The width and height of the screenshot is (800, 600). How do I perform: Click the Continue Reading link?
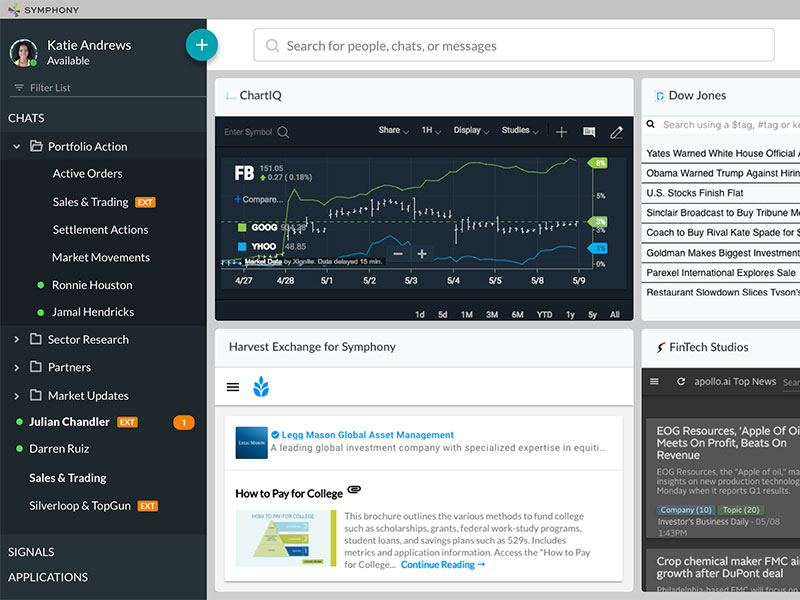coord(443,565)
